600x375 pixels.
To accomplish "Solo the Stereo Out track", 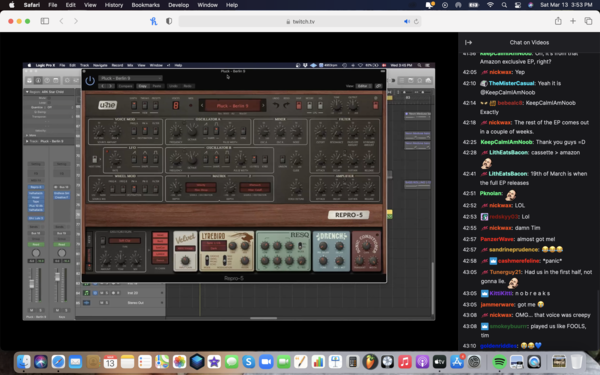I will coord(107,303).
